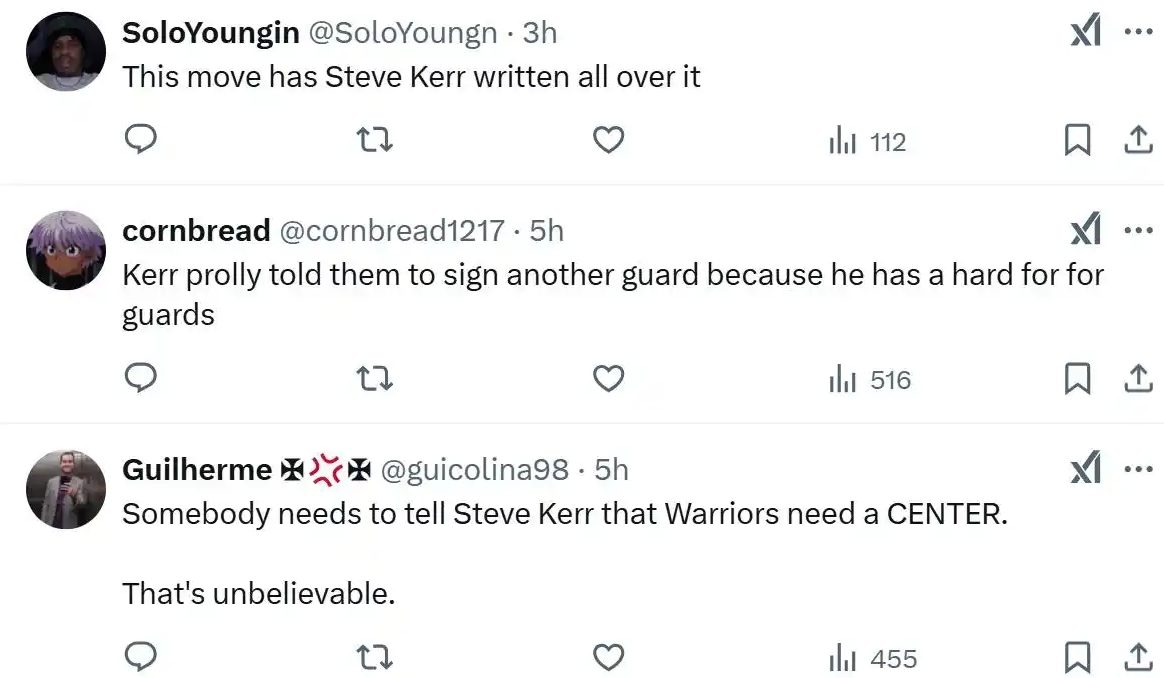Open Grok icon on Guilherme's tweet
The image size is (1164, 678).
pyautogui.click(x=1086, y=469)
